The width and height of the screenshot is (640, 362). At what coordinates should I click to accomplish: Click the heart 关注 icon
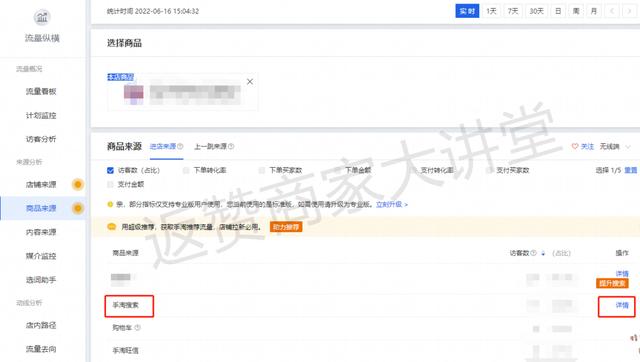coord(575,146)
